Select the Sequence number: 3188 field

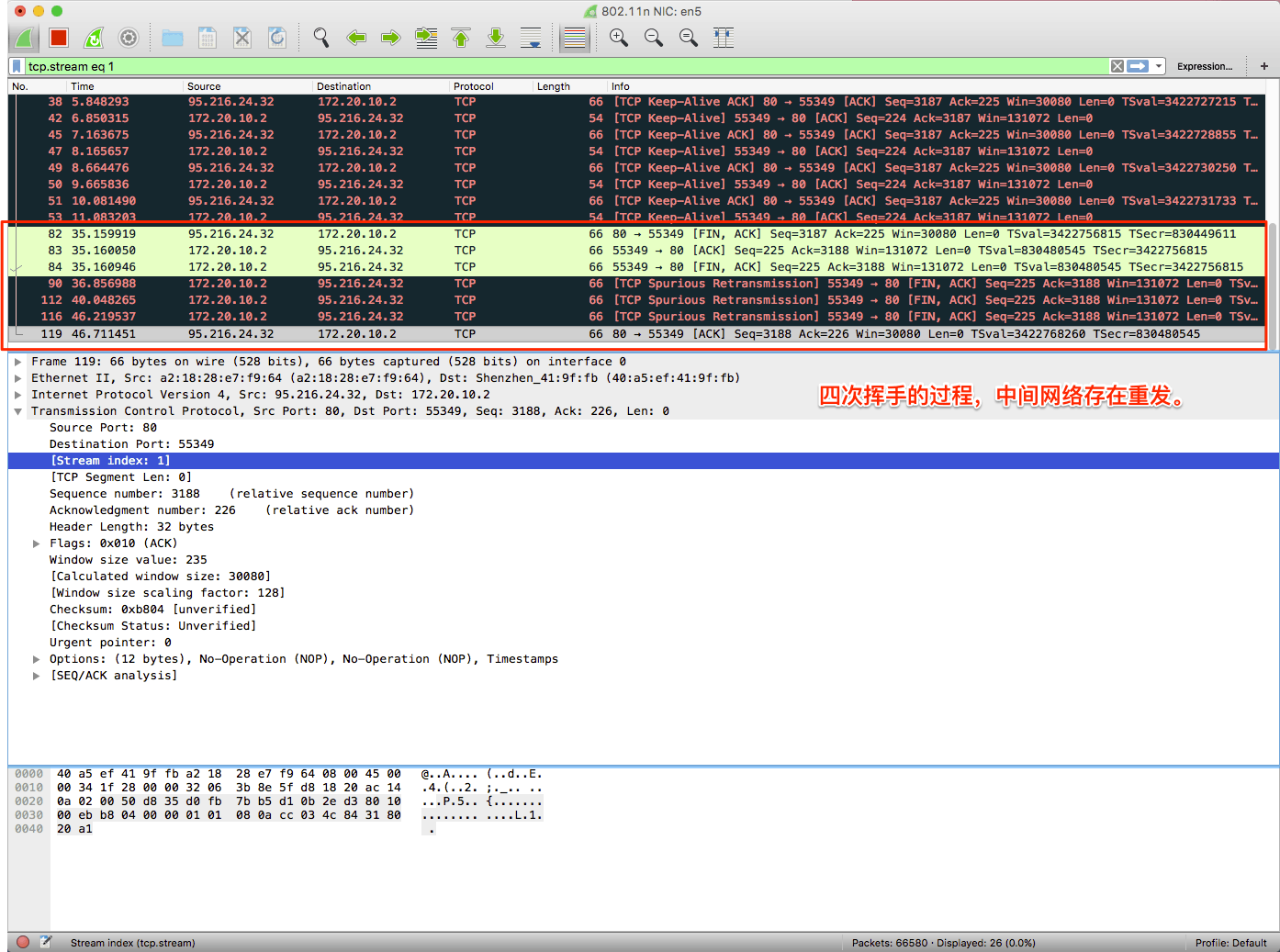pyautogui.click(x=643, y=494)
